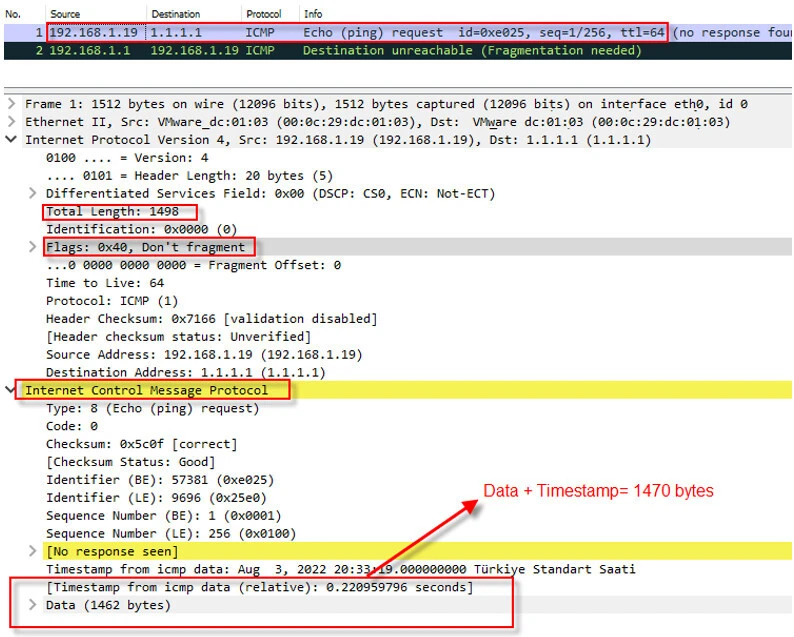Expand the Data (1462 bytes) node
The image size is (794, 637).
[35, 605]
